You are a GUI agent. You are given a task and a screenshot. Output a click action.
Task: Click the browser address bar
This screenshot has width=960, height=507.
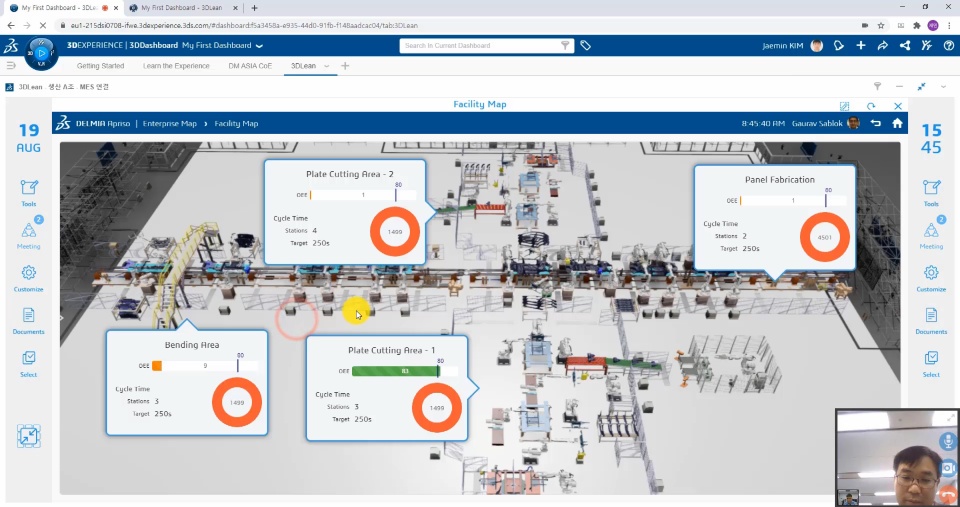[453, 26]
